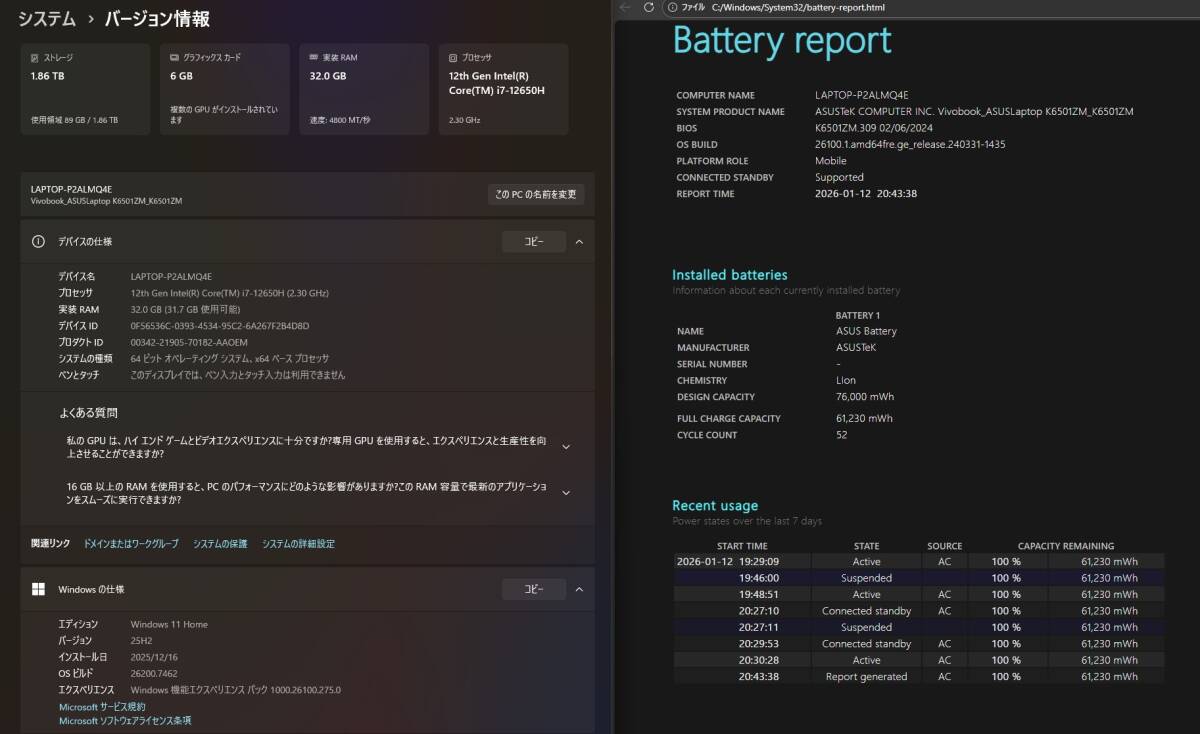Click the Installed batteries heading
This screenshot has height=734, width=1200.
pos(730,275)
